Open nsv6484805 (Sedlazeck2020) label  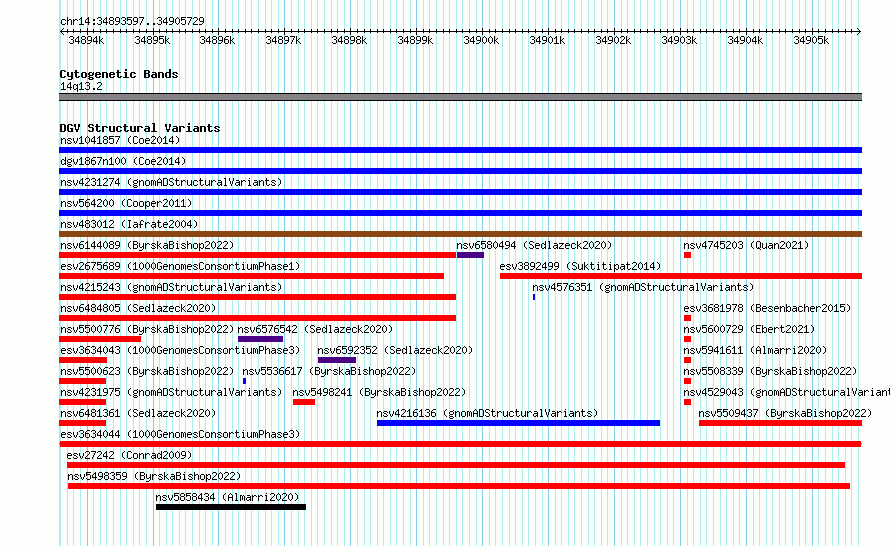coord(138,308)
